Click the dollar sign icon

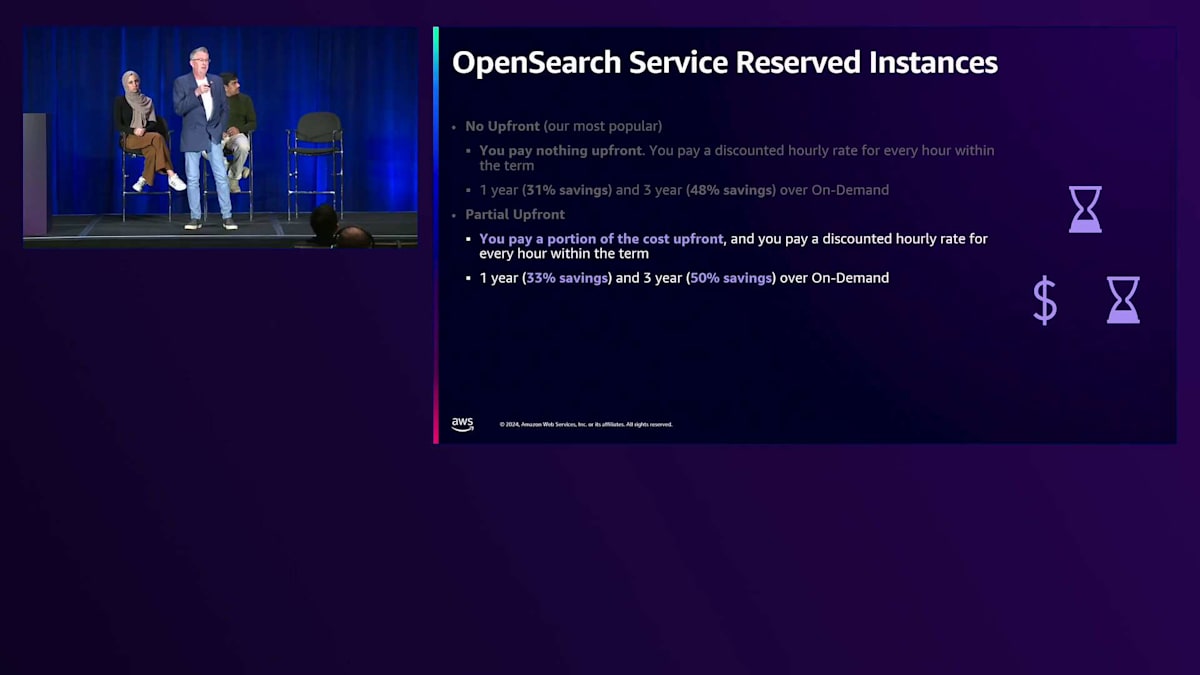1045,301
